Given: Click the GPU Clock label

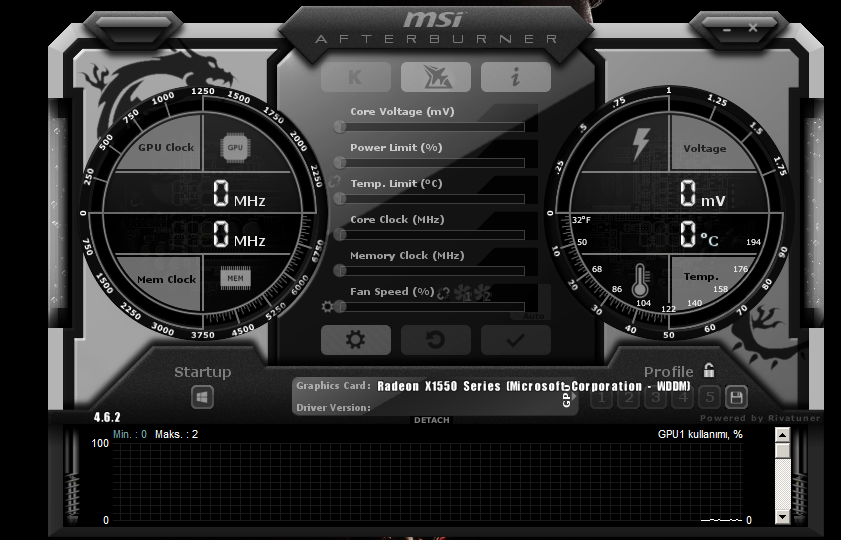Looking at the screenshot, I should (166, 147).
